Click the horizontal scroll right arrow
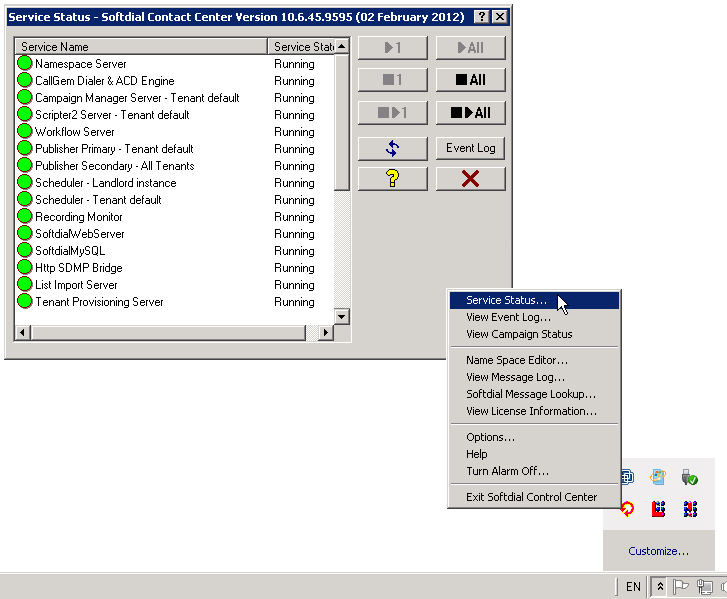This screenshot has height=599, width=727. coord(326,332)
